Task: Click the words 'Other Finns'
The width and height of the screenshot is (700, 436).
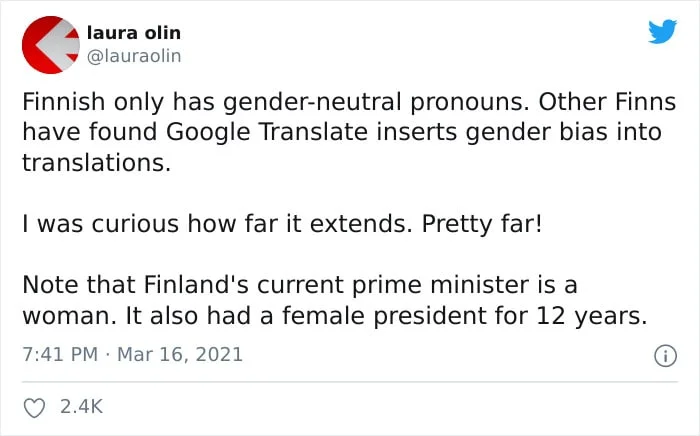Action: 607,102
